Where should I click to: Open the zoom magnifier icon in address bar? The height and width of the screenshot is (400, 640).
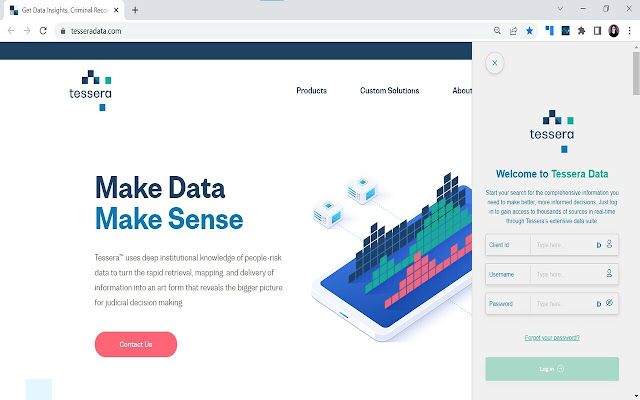pos(497,31)
